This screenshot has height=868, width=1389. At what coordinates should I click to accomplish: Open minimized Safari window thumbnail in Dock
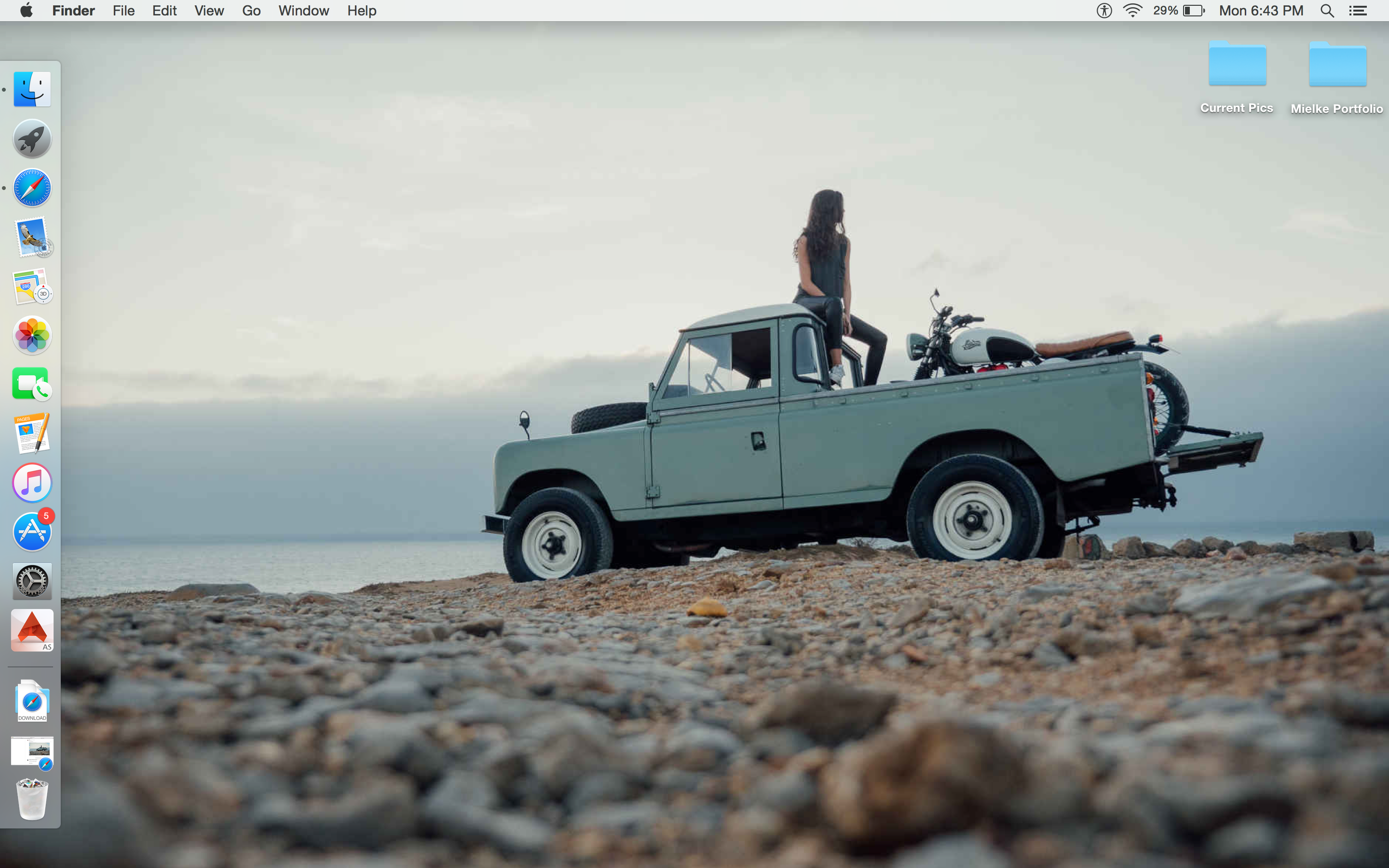32,753
